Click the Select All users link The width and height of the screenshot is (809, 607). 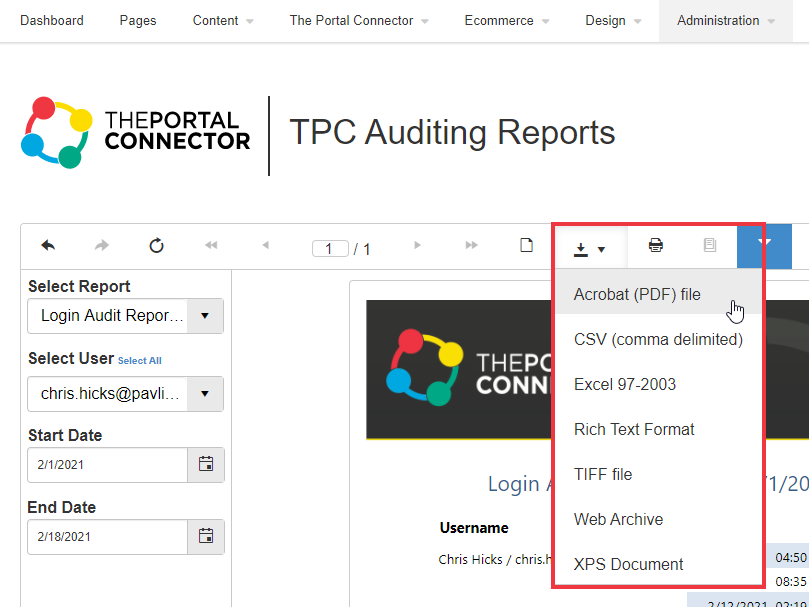click(x=139, y=361)
